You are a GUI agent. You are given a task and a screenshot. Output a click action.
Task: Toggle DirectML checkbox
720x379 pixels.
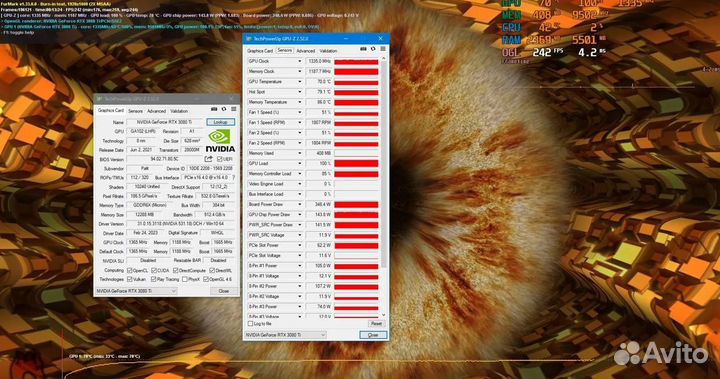(212, 271)
